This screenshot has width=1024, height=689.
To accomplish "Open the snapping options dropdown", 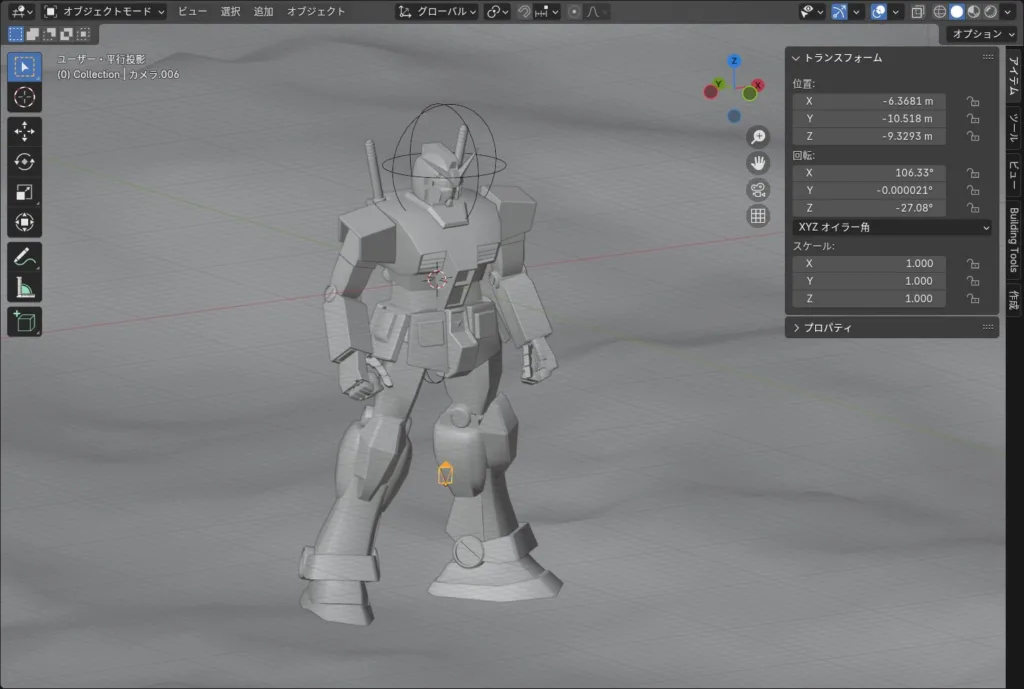I will click(547, 12).
